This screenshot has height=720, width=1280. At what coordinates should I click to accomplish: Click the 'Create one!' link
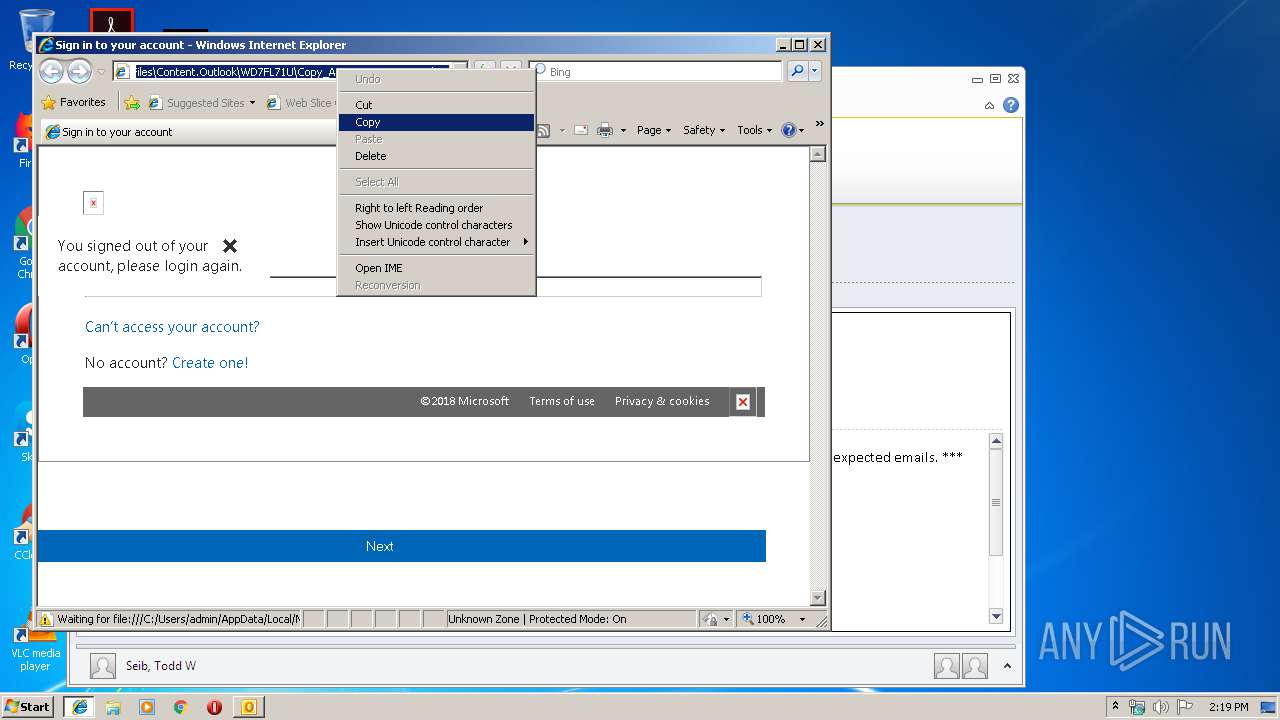click(210, 363)
